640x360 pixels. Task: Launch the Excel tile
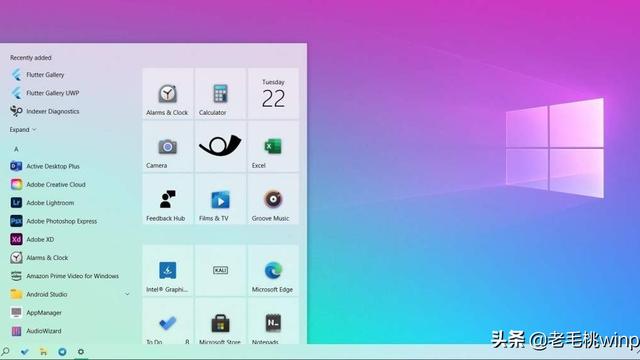click(x=273, y=147)
